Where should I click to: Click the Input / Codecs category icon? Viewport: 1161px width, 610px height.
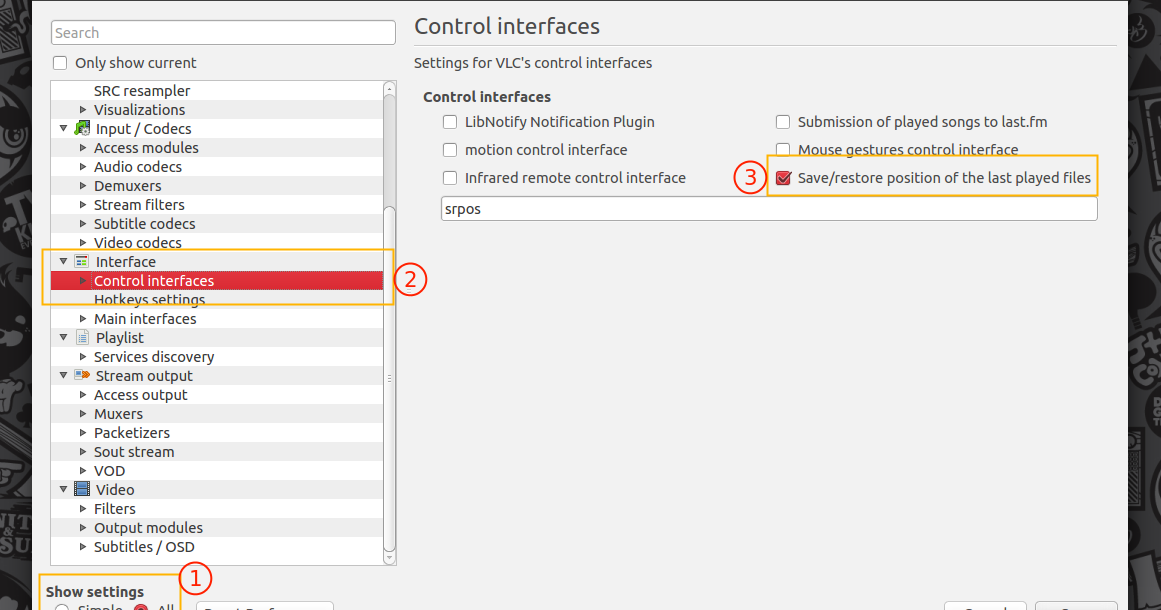click(80, 128)
